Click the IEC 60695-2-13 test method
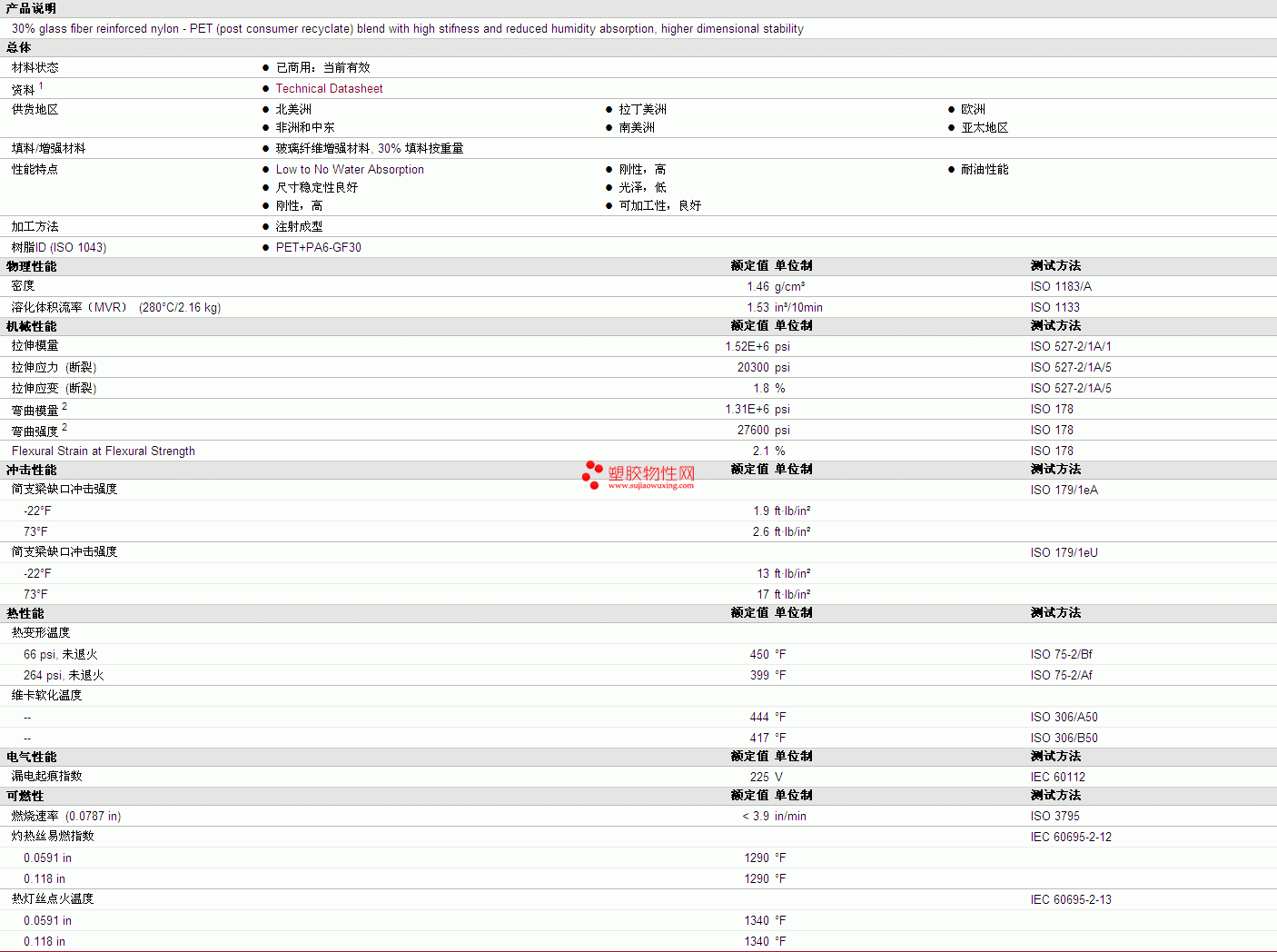 tap(1071, 900)
